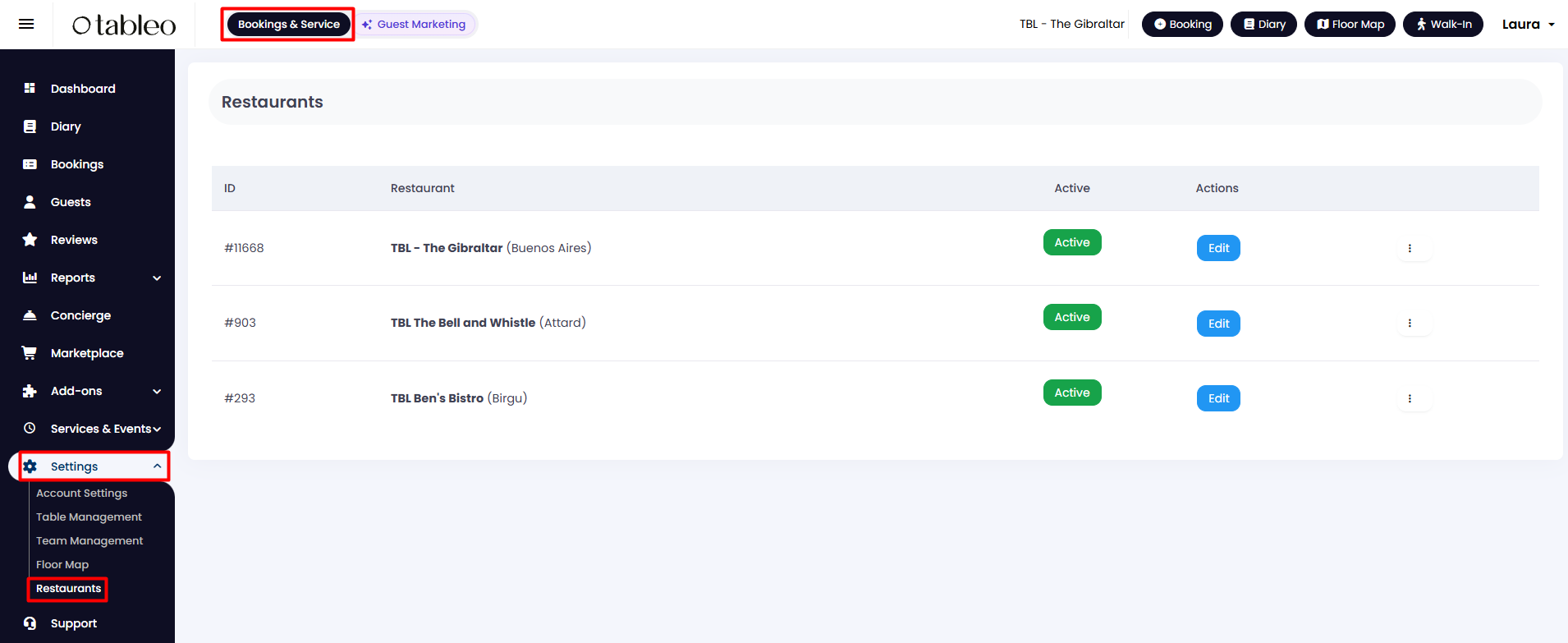Click the Diary book icon in sidebar
This screenshot has height=643, width=1568.
point(30,126)
